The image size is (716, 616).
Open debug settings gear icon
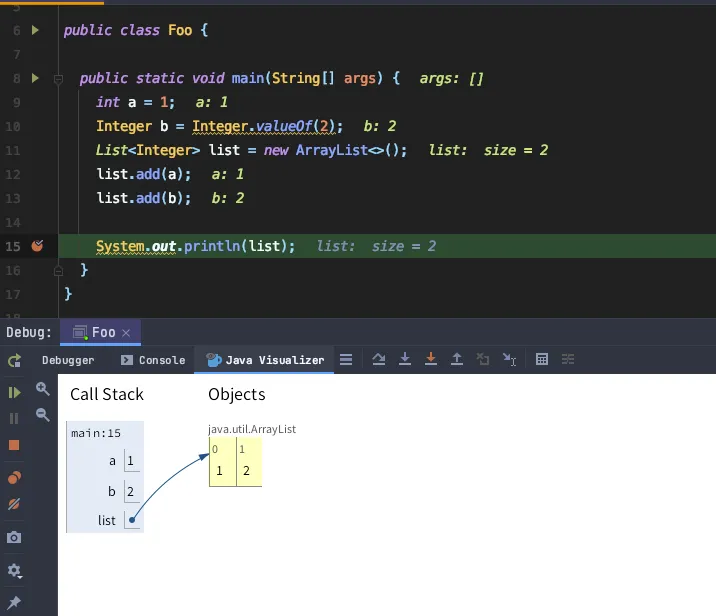click(x=14, y=570)
